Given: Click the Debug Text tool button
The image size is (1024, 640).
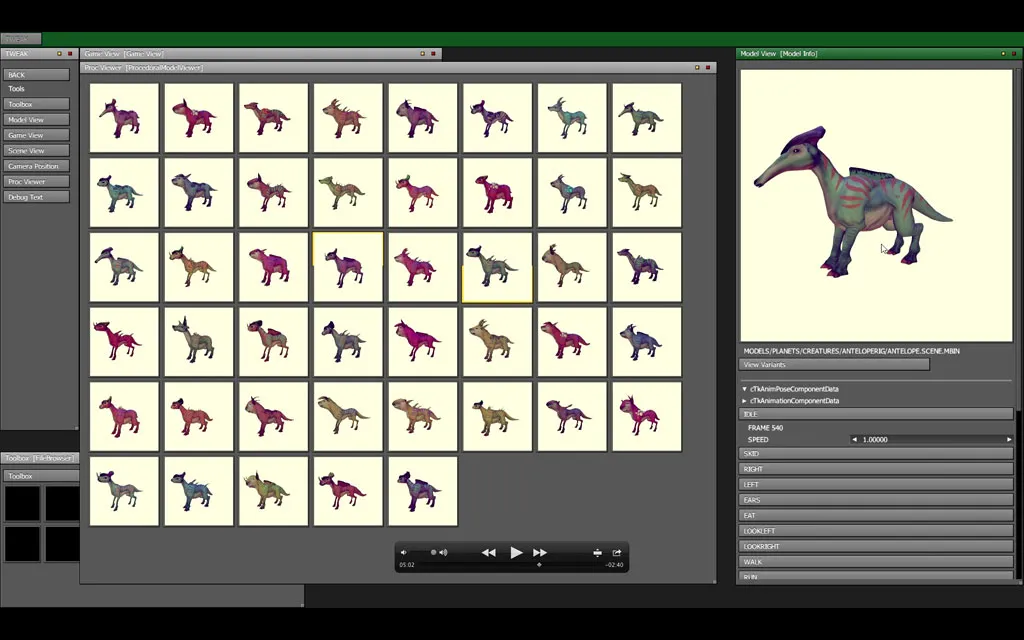Looking at the screenshot, I should (x=36, y=197).
